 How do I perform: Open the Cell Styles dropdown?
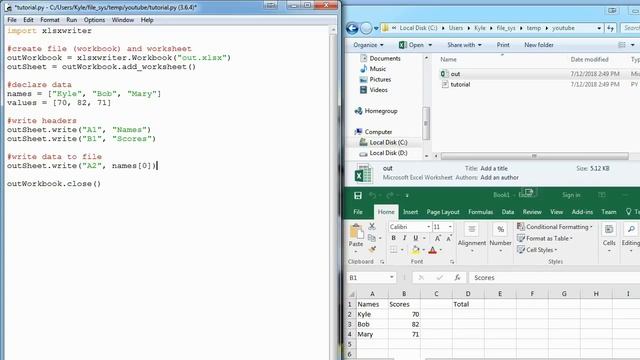(537, 250)
